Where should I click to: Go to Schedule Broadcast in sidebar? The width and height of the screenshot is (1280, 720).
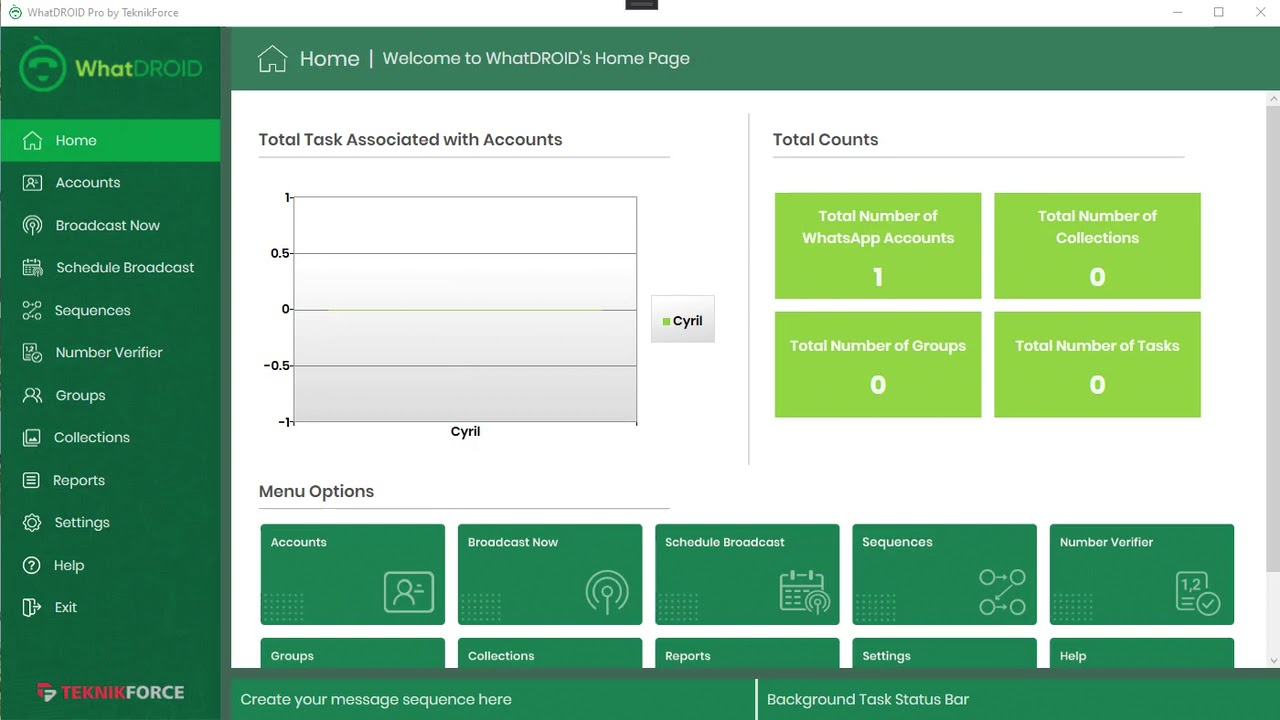coord(110,268)
